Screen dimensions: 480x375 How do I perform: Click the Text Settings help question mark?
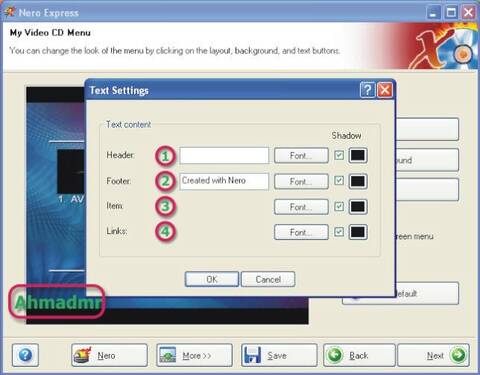click(x=367, y=90)
